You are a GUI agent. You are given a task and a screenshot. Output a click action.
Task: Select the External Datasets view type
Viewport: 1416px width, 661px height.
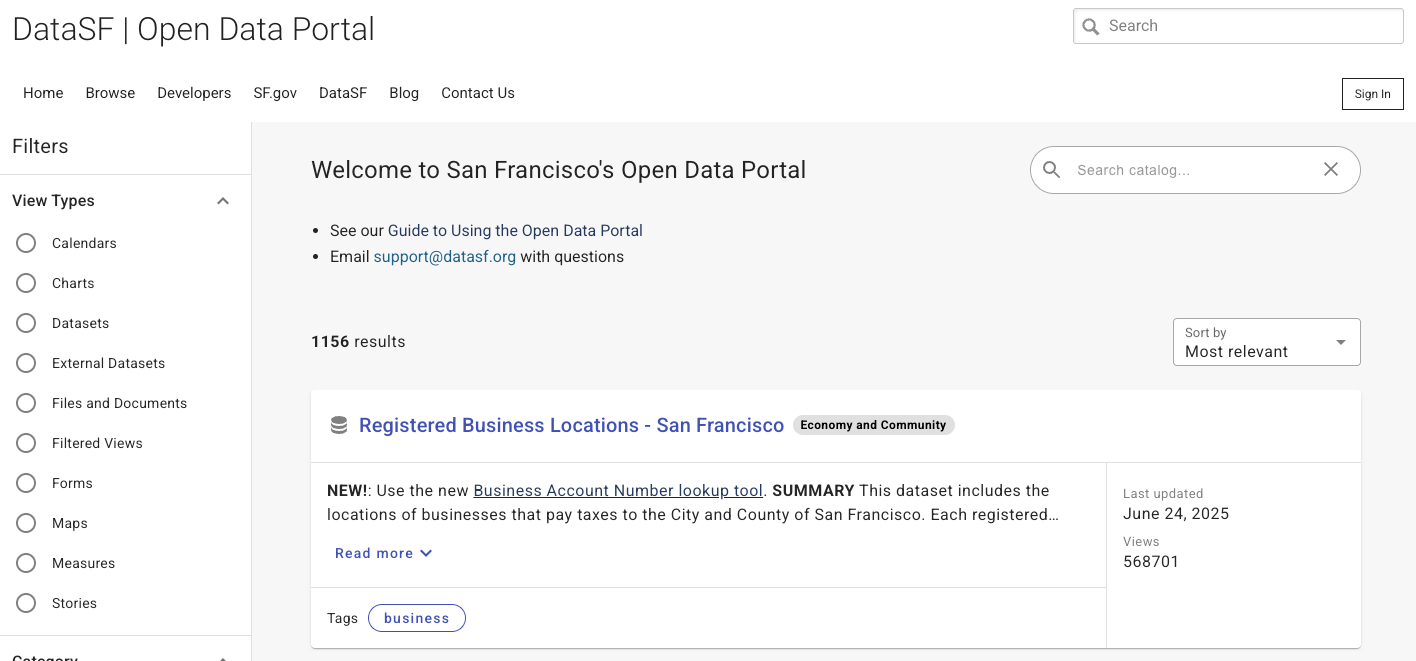point(26,363)
